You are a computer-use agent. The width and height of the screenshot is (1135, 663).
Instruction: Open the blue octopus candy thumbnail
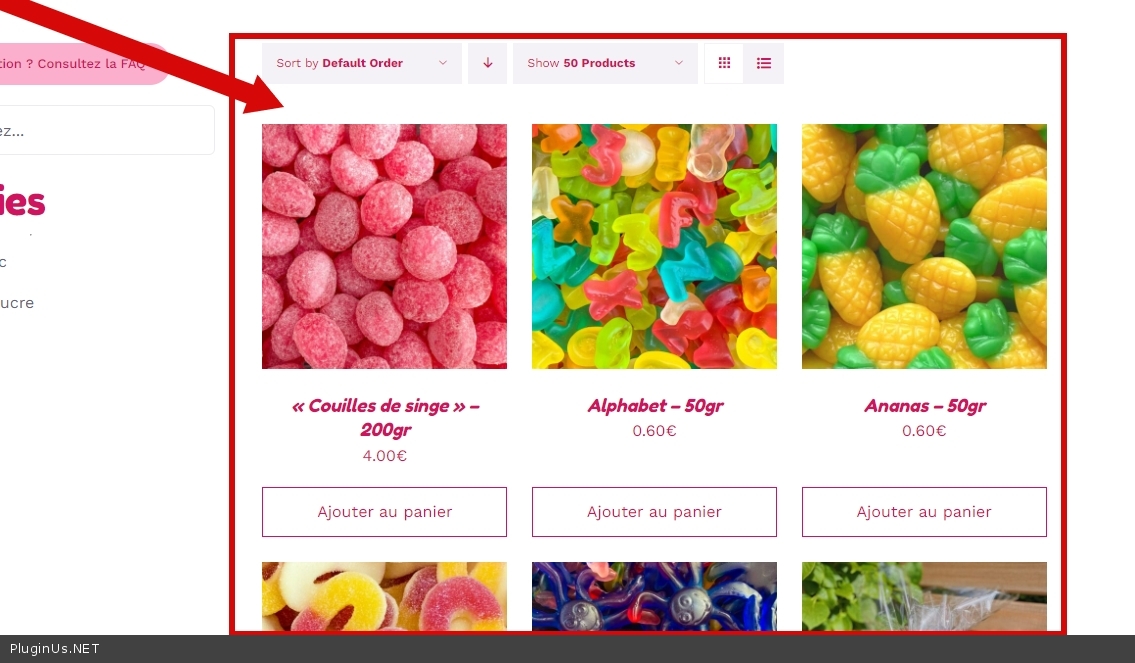654,596
